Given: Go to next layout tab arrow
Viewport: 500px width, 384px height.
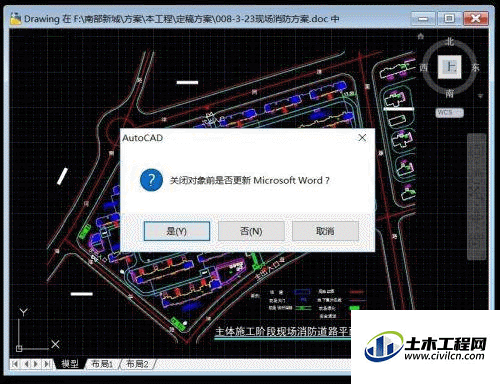Looking at the screenshot, I should pyautogui.click(x=36, y=364).
